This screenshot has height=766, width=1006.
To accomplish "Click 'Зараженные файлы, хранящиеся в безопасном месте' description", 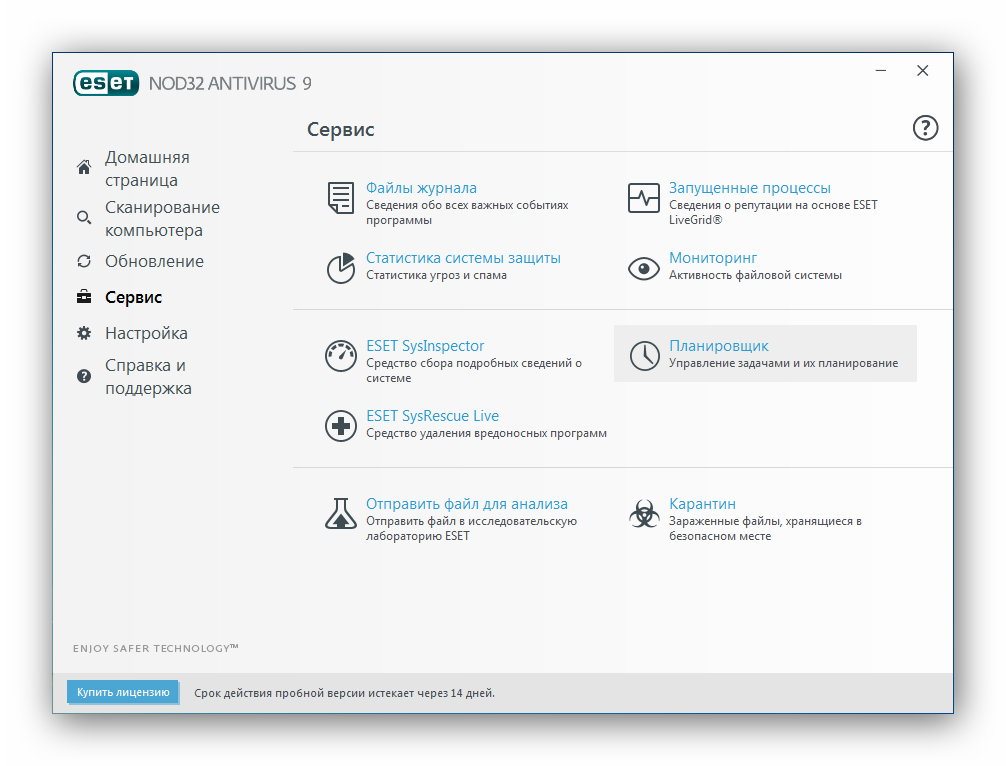I will pyautogui.click(x=765, y=529).
